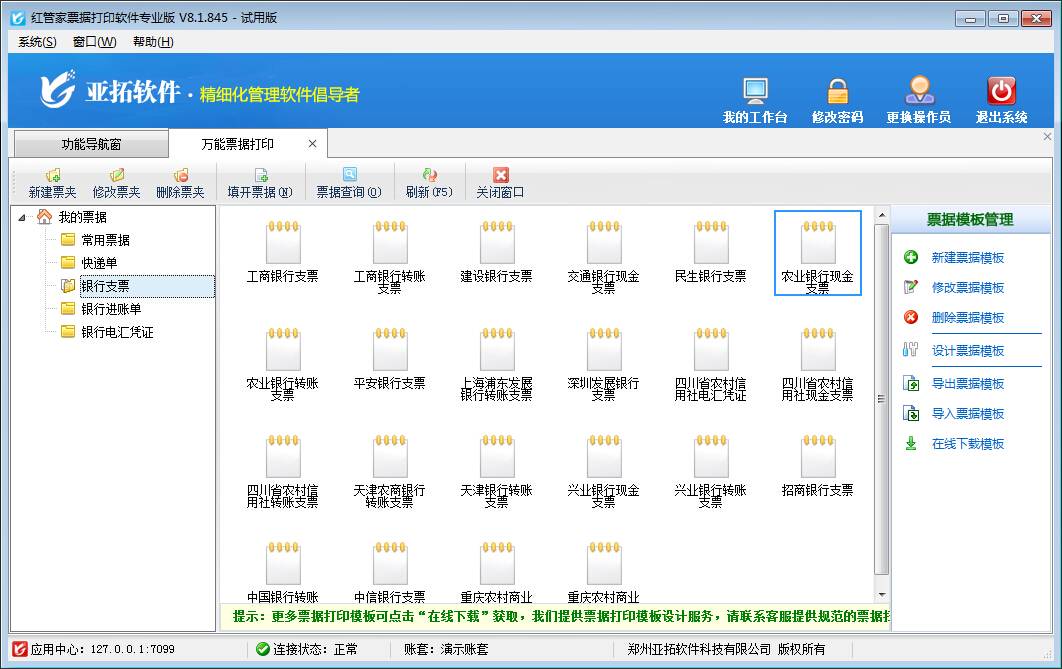This screenshot has width=1062, height=669.
Task: Click 应用中心 status bar entry
Action: (94, 649)
